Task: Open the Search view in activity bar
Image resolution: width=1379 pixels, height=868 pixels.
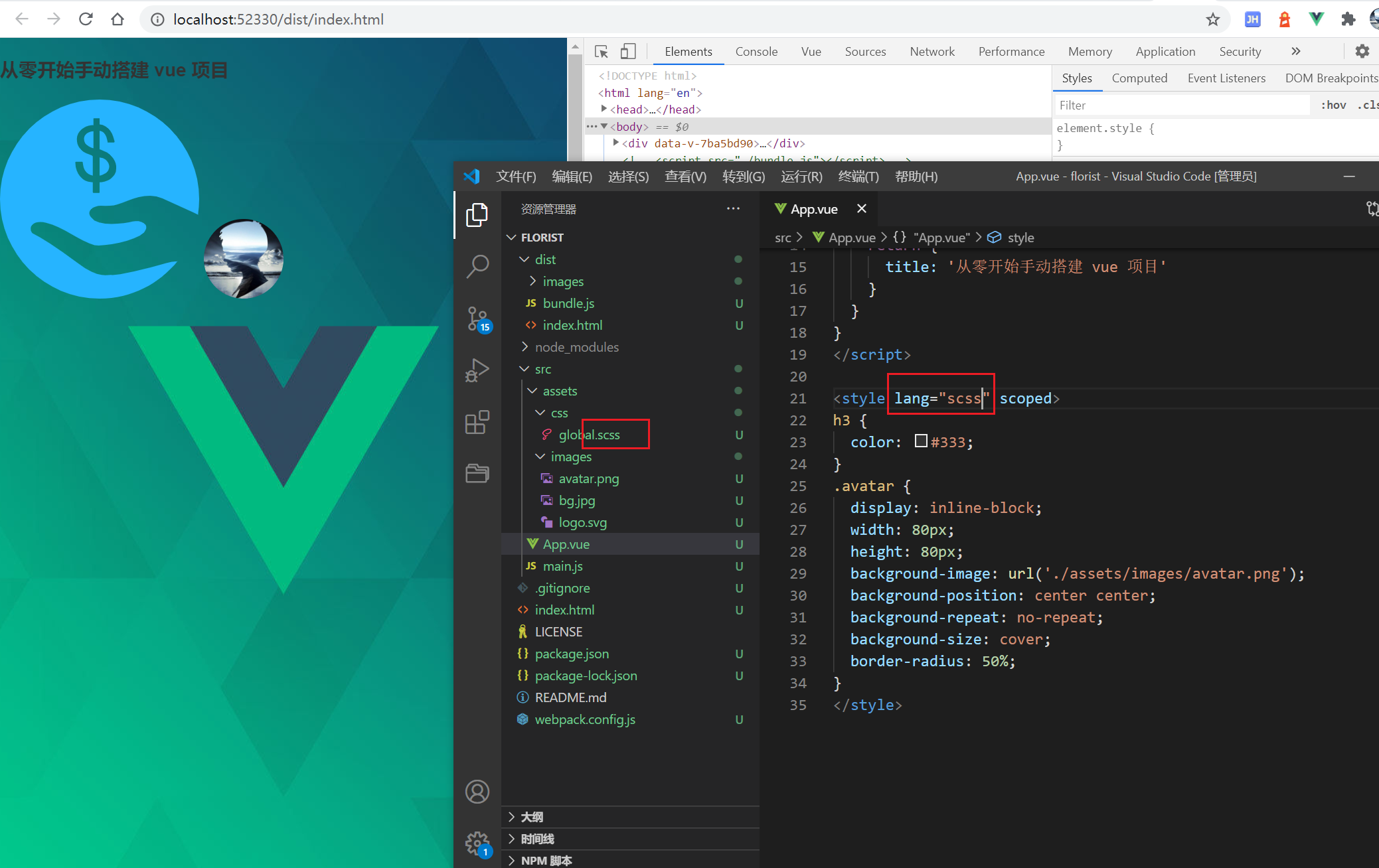Action: 477,266
